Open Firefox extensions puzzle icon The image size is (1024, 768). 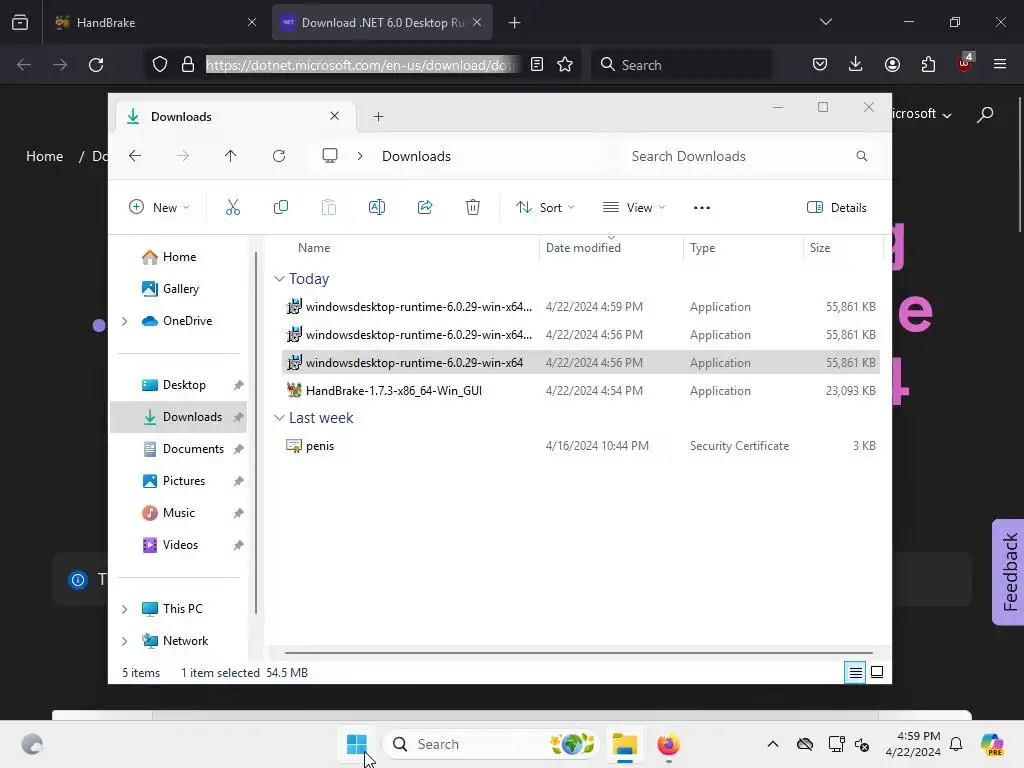[x=928, y=65]
